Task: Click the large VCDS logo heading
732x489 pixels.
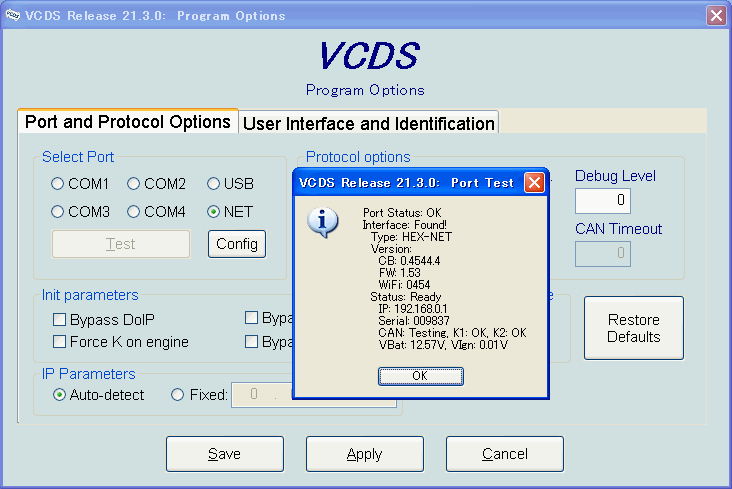Action: pos(369,56)
